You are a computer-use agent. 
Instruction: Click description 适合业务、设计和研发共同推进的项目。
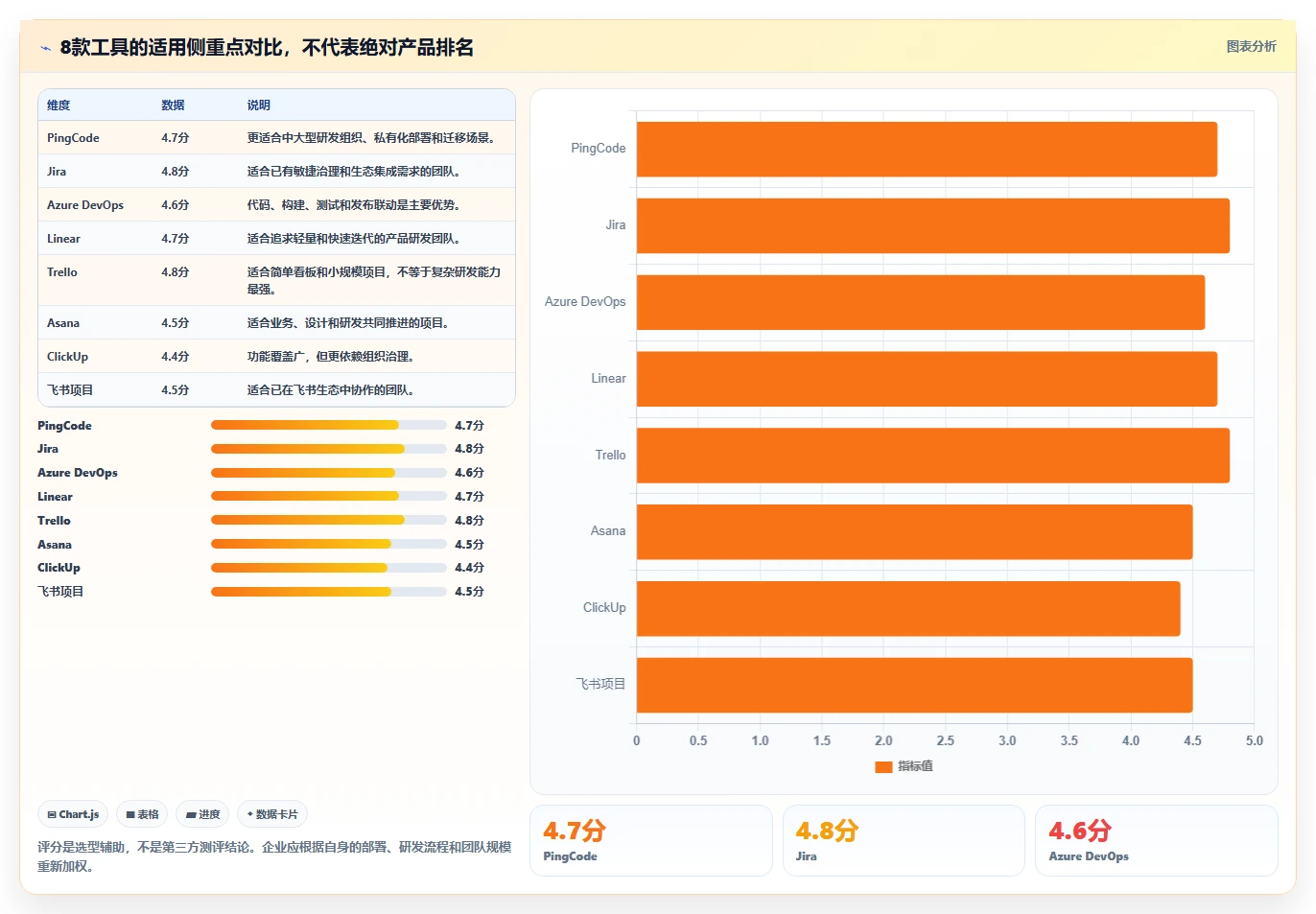348,323
